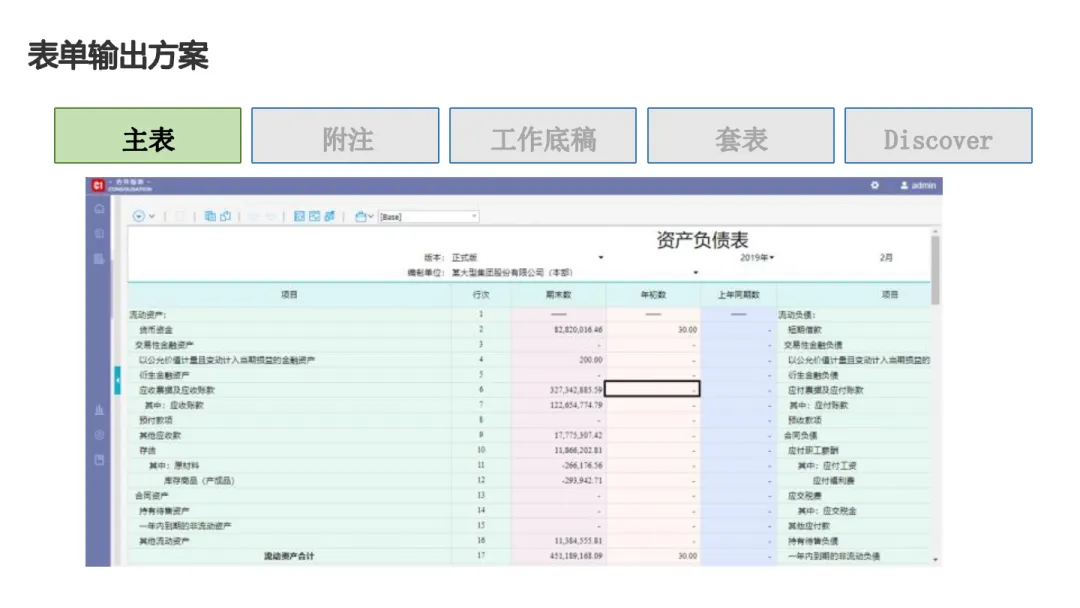The image size is (1080, 608).
Task: Select the 套表 tab
Action: pos(740,136)
